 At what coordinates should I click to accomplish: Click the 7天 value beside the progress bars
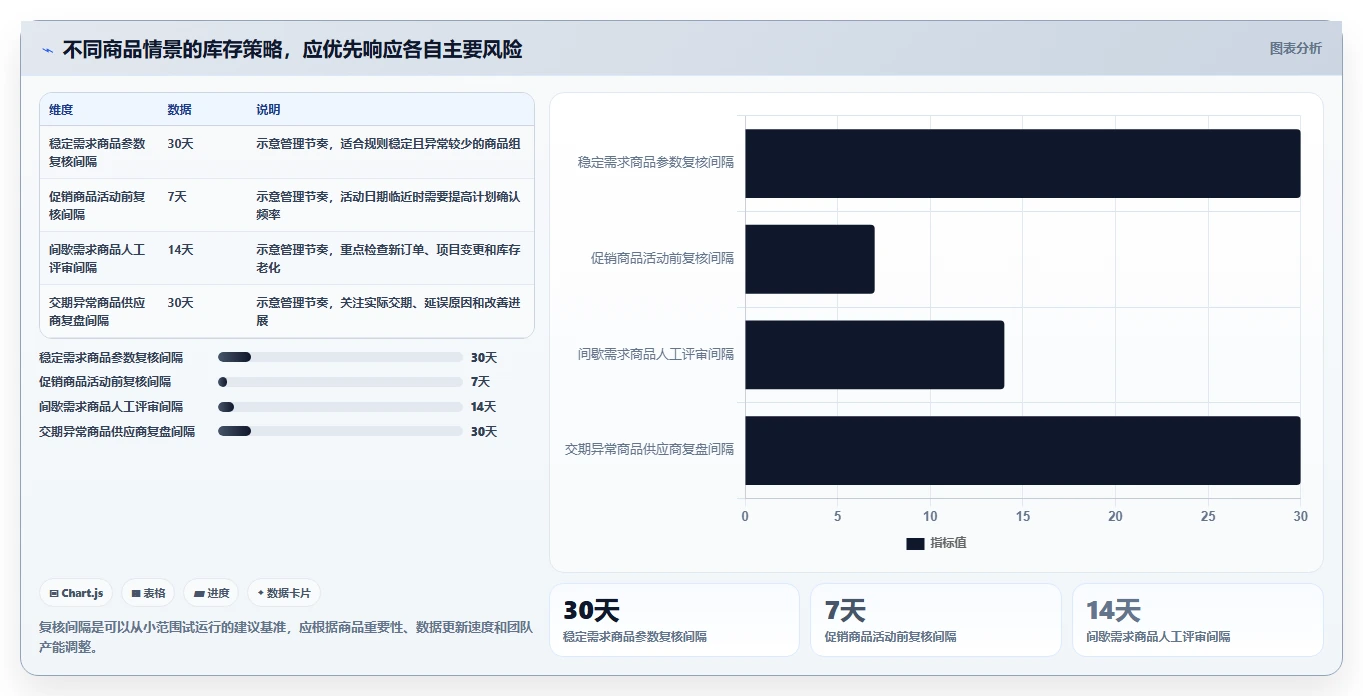tap(480, 382)
